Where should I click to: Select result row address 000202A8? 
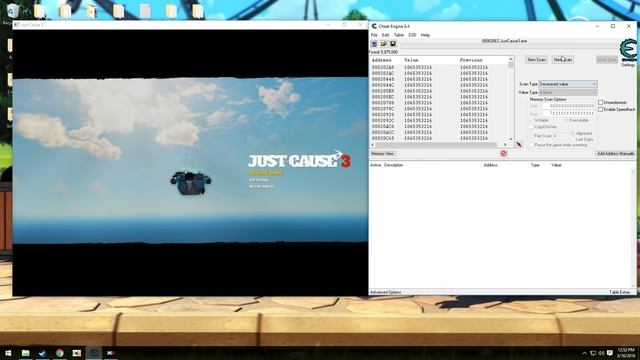[x=439, y=67]
